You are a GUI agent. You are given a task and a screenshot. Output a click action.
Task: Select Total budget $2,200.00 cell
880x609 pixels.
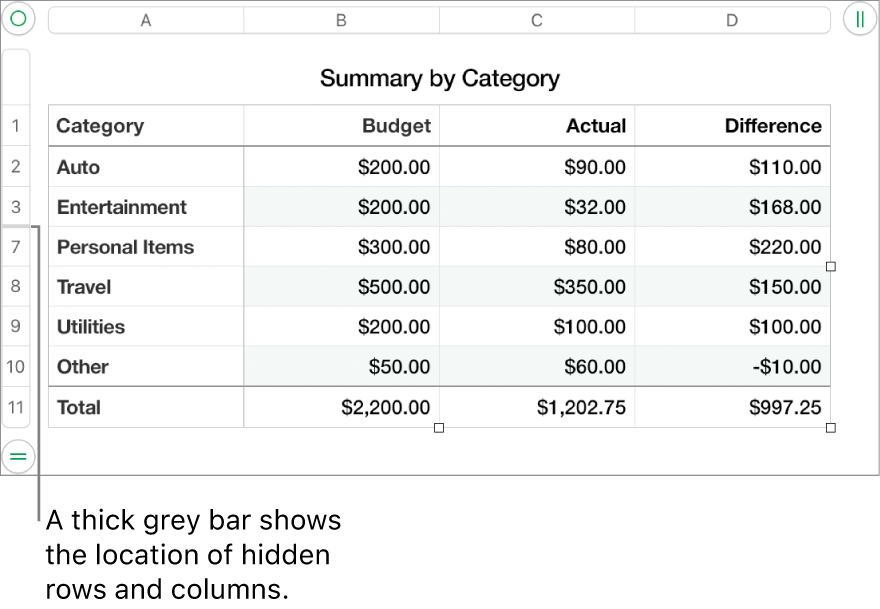341,407
